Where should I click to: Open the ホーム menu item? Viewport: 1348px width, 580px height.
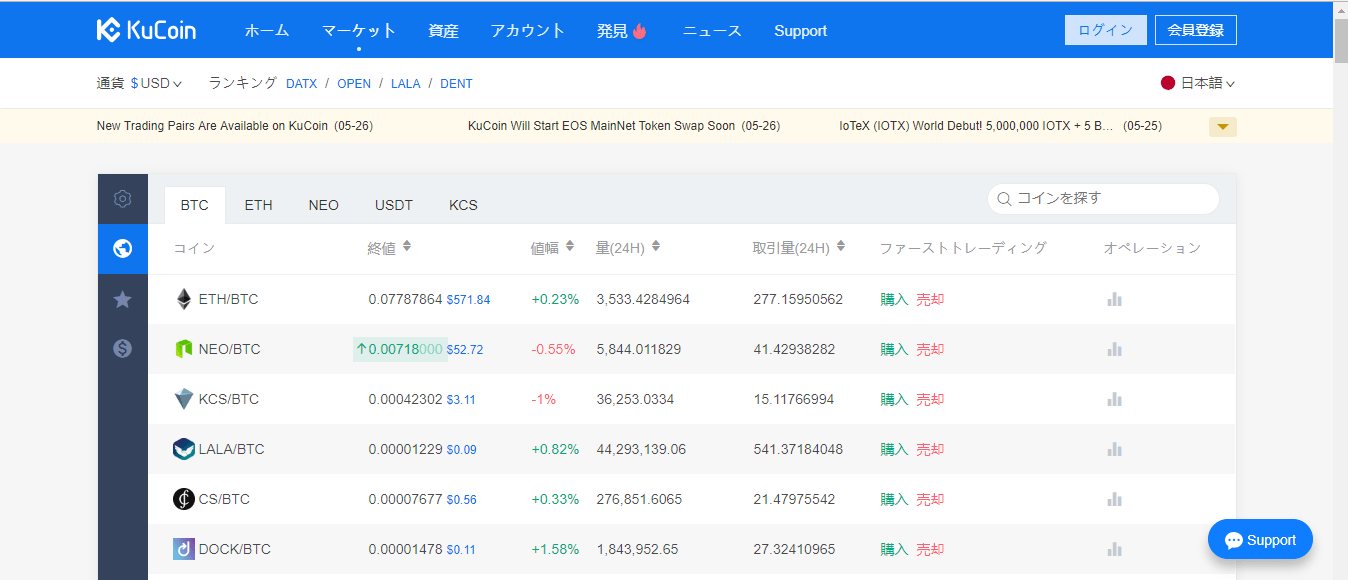coord(267,31)
